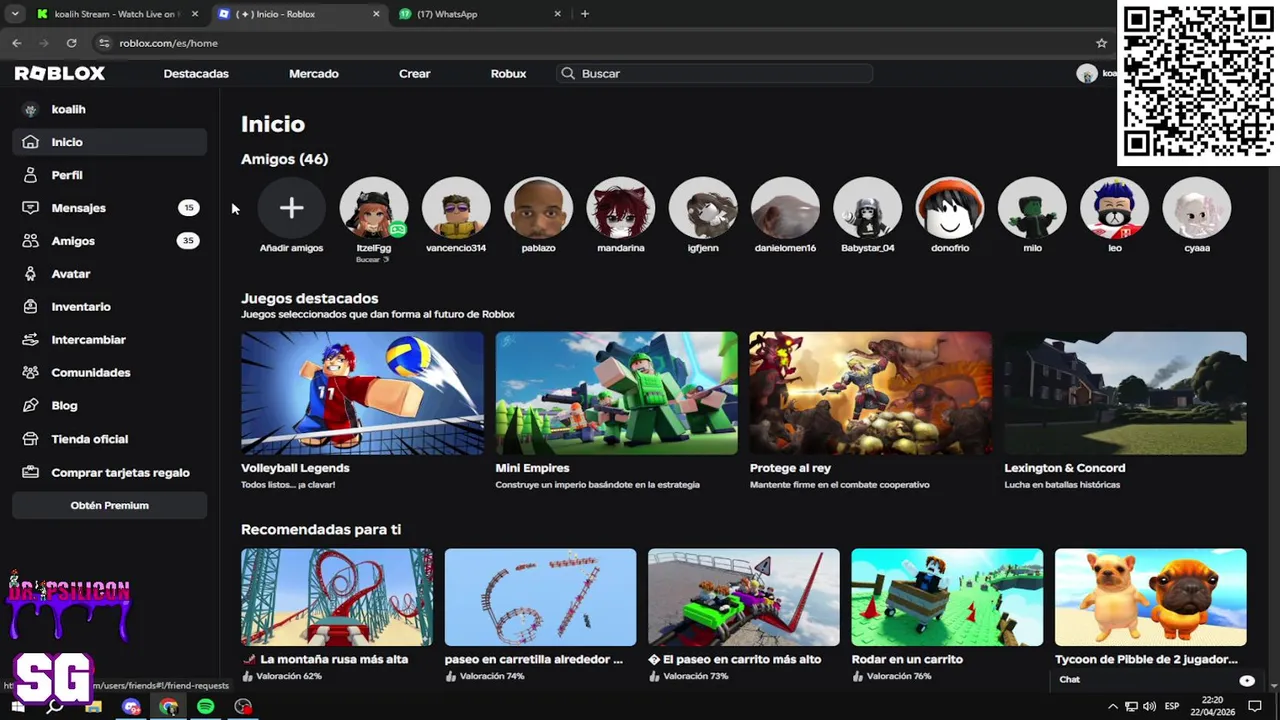1280x720 pixels.
Task: Click the Obtén Premium button
Action: (109, 505)
